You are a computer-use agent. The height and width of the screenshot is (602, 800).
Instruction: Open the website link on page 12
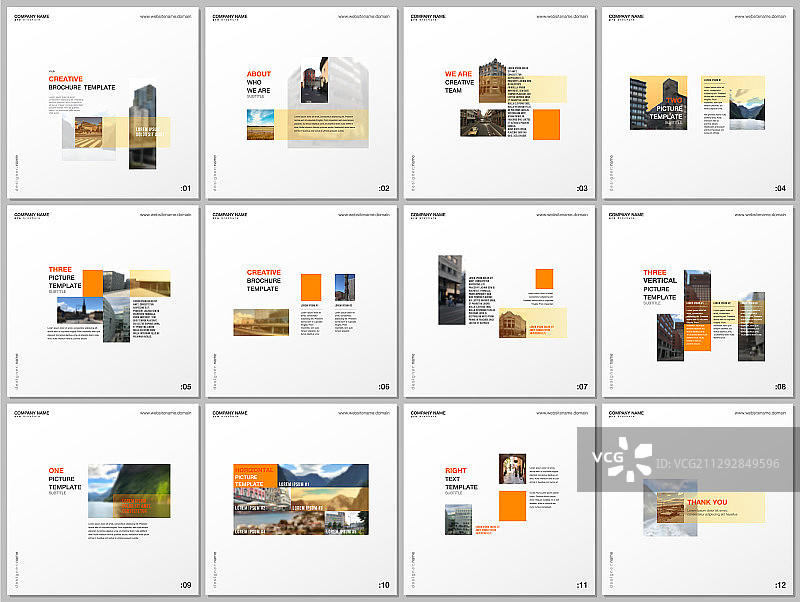761,412
